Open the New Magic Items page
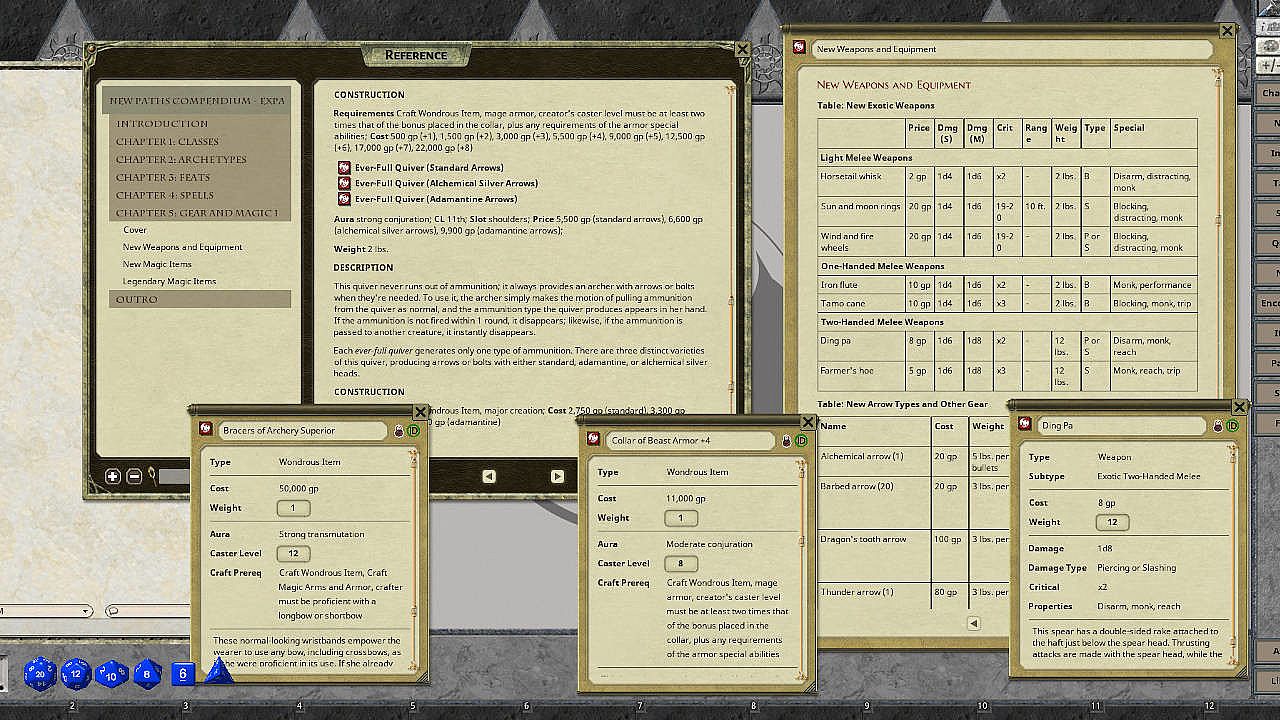This screenshot has width=1280, height=720. pyautogui.click(x=157, y=264)
